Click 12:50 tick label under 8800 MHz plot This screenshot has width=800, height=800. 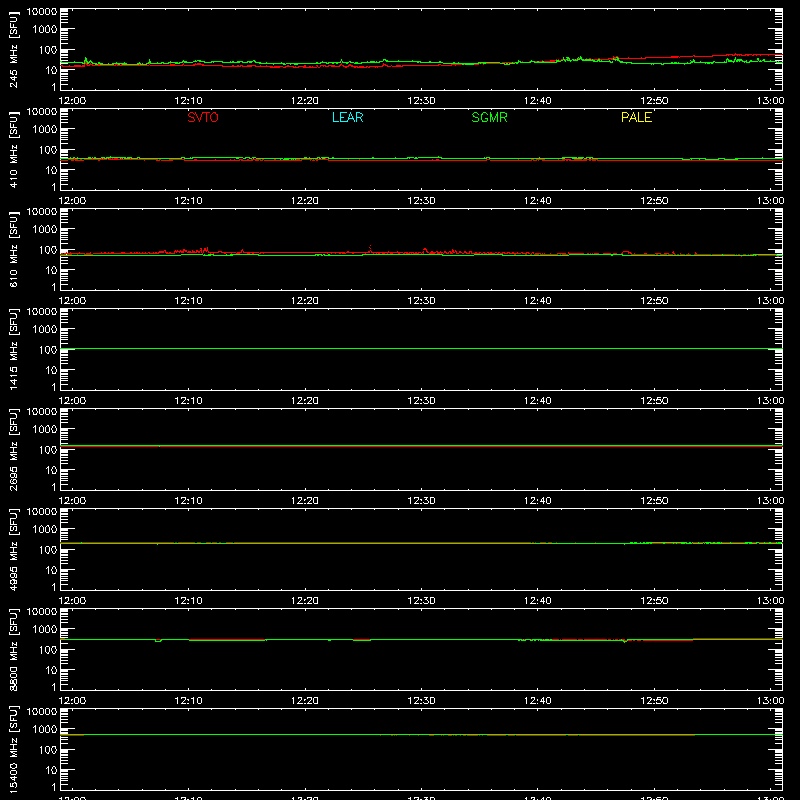pyautogui.click(x=654, y=701)
